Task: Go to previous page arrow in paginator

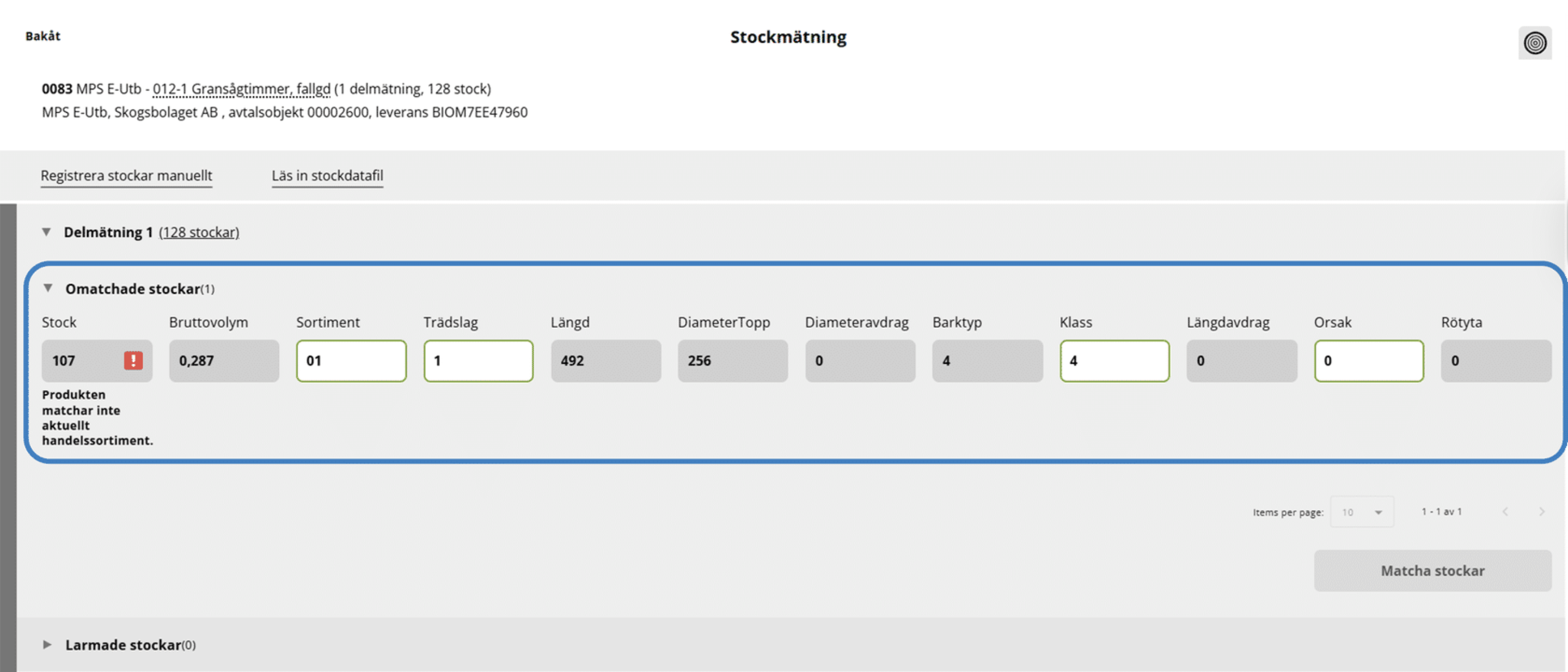Action: (1505, 511)
